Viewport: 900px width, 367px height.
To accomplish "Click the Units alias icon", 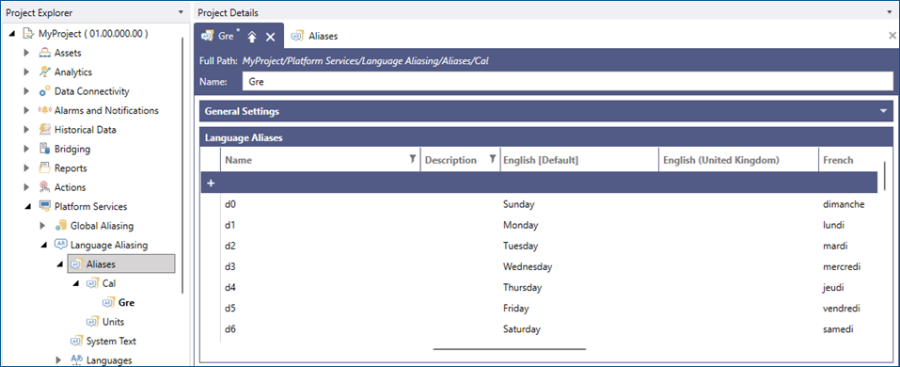I will point(92,322).
